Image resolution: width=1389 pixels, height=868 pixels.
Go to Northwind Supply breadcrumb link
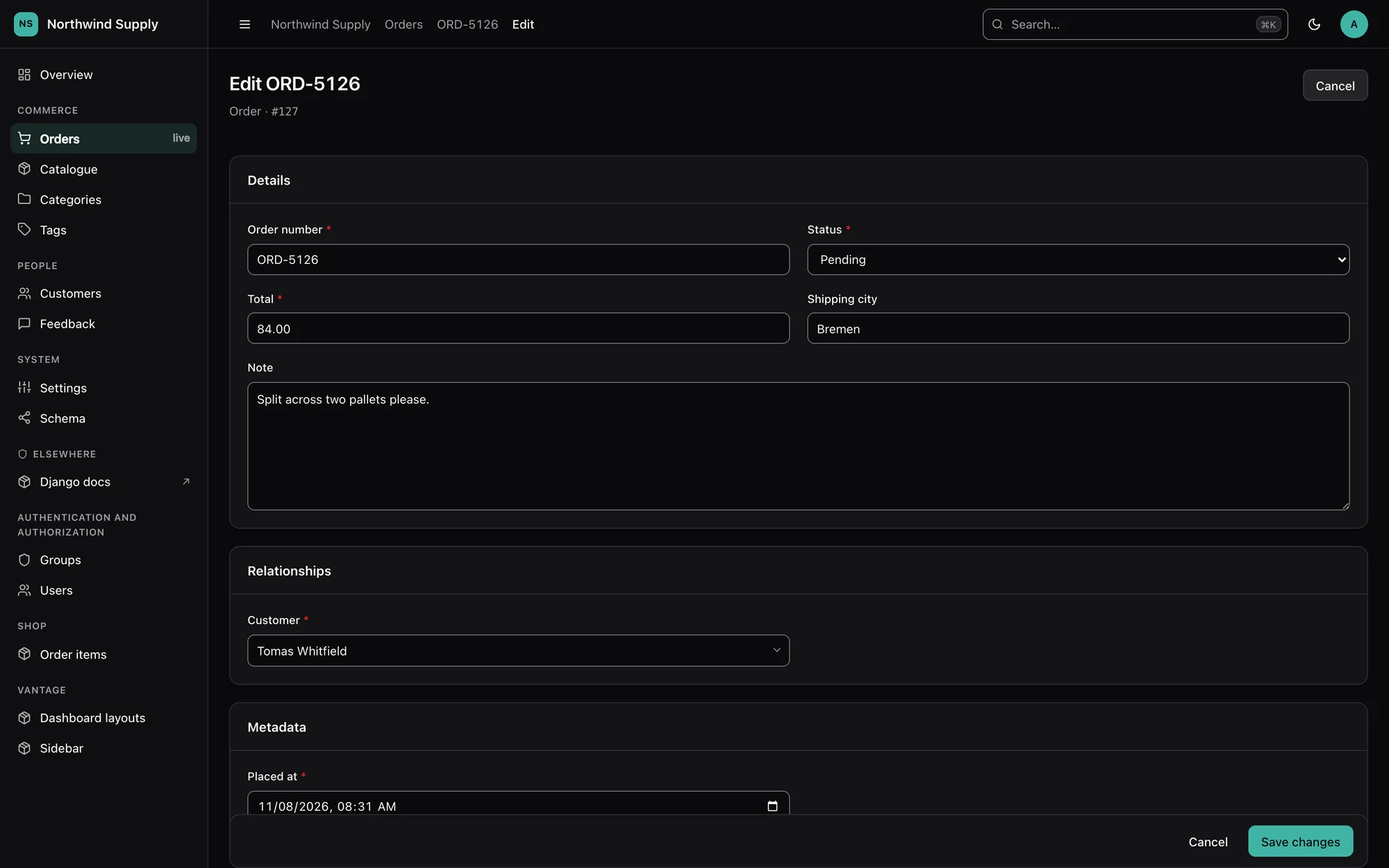click(x=320, y=24)
